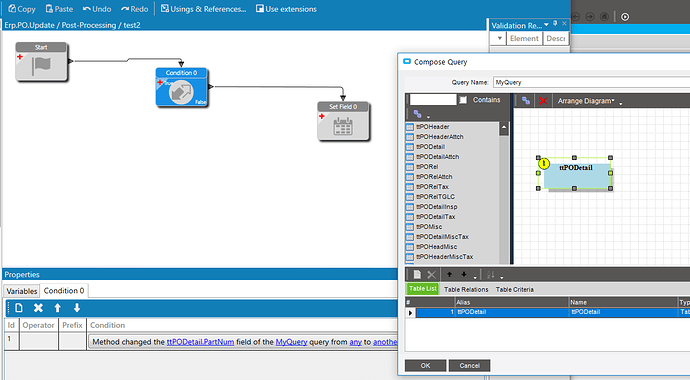This screenshot has width=690, height=380.
Task: Switch to the Variables tab in Properties
Action: pos(22,291)
